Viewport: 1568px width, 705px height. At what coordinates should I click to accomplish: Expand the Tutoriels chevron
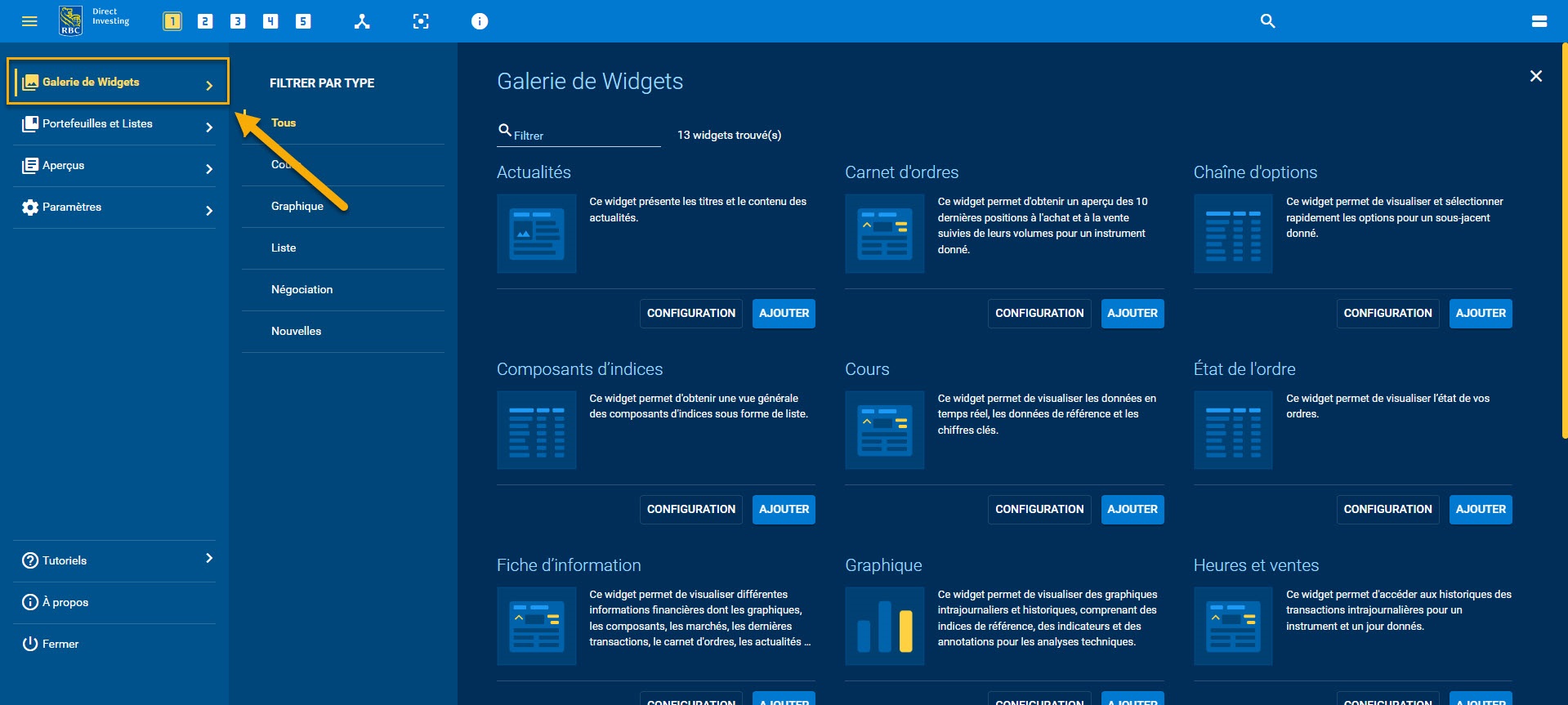pyautogui.click(x=209, y=558)
